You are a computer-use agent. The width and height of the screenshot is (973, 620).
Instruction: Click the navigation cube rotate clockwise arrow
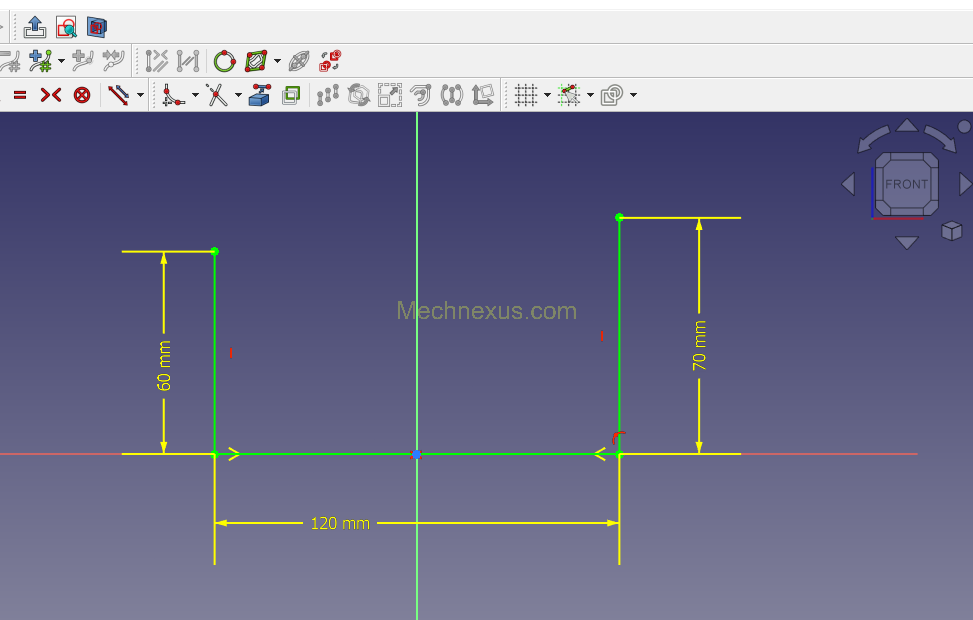tap(940, 138)
